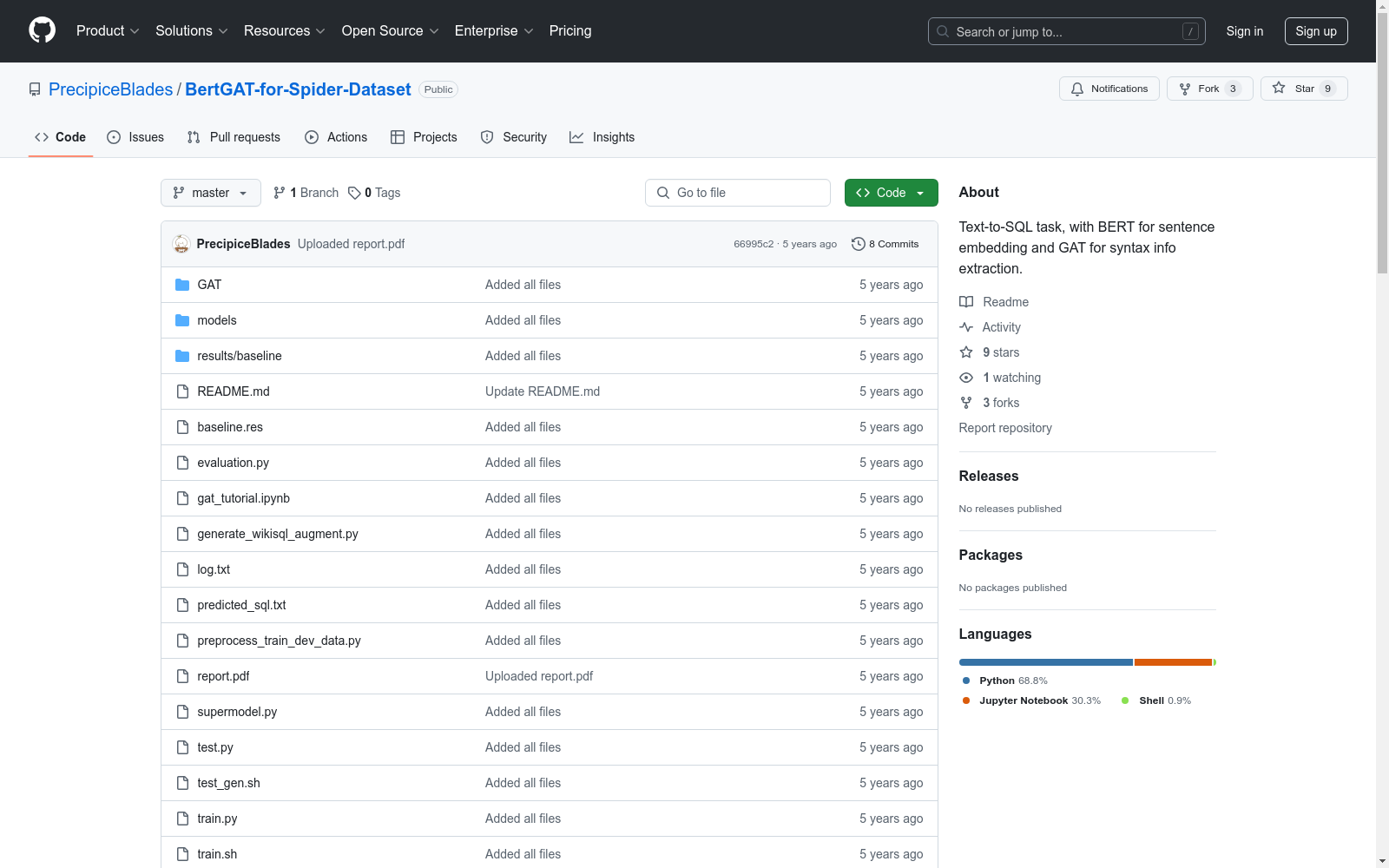Click the Sign in link

click(1245, 31)
